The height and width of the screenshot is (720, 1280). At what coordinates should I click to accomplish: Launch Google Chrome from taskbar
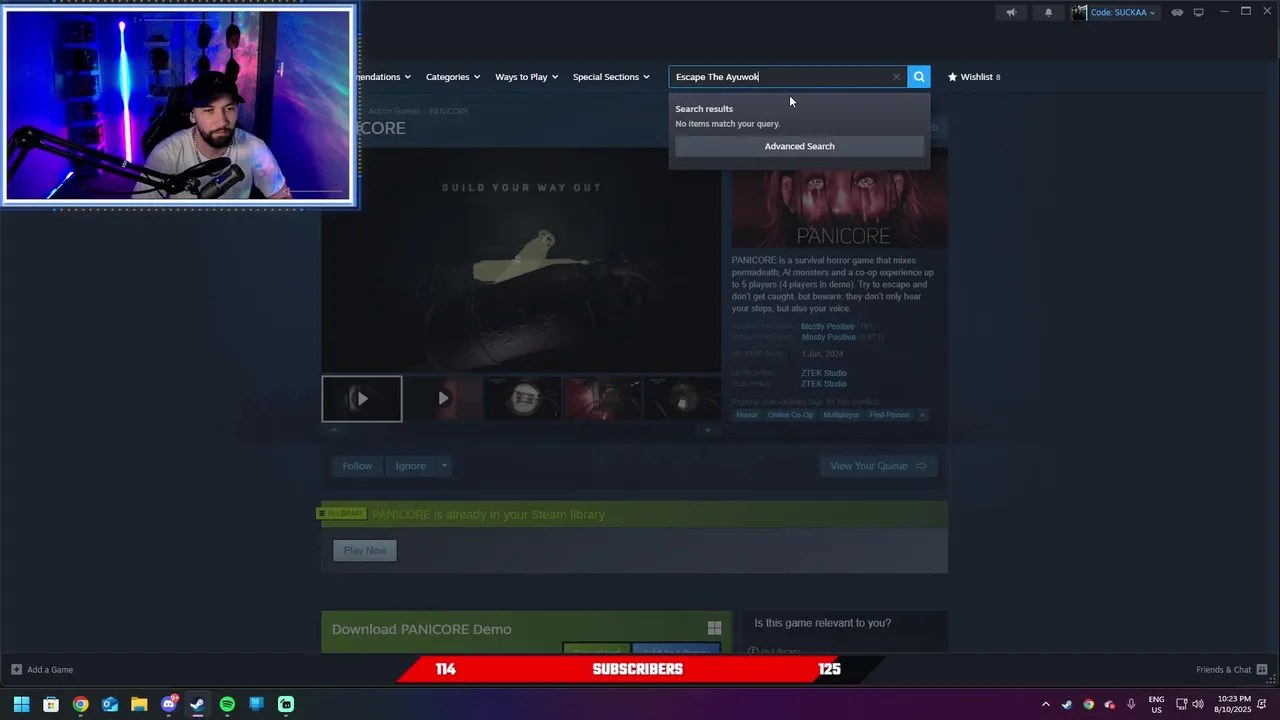pyautogui.click(x=80, y=704)
